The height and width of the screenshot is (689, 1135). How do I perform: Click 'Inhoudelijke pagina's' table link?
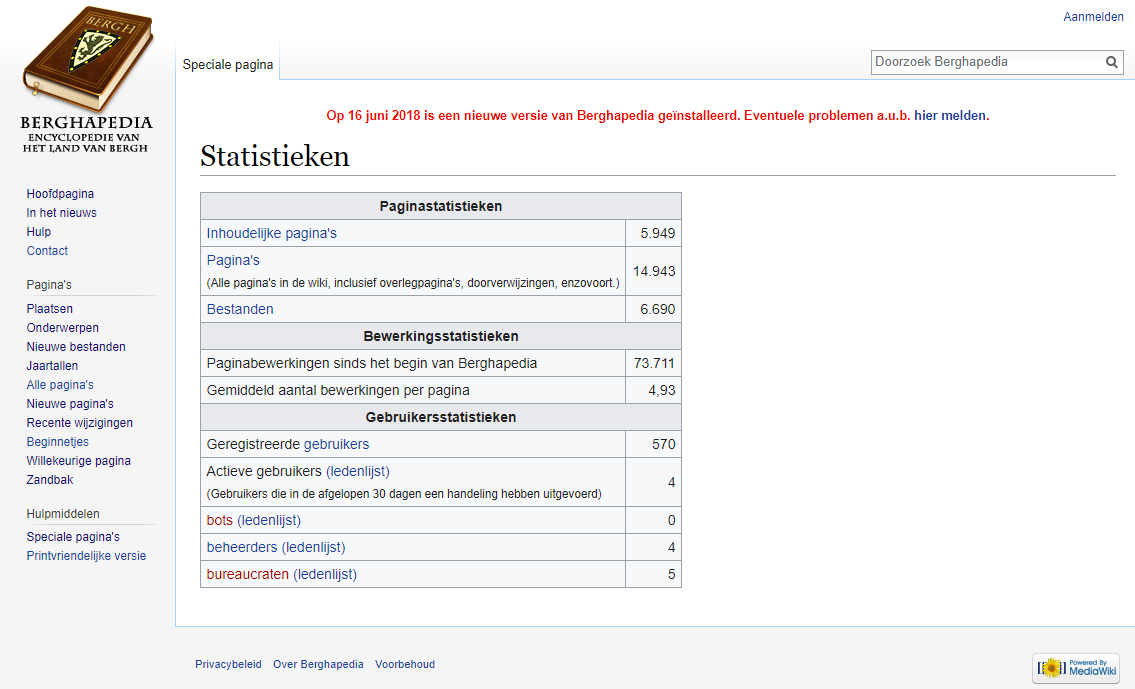coord(271,233)
